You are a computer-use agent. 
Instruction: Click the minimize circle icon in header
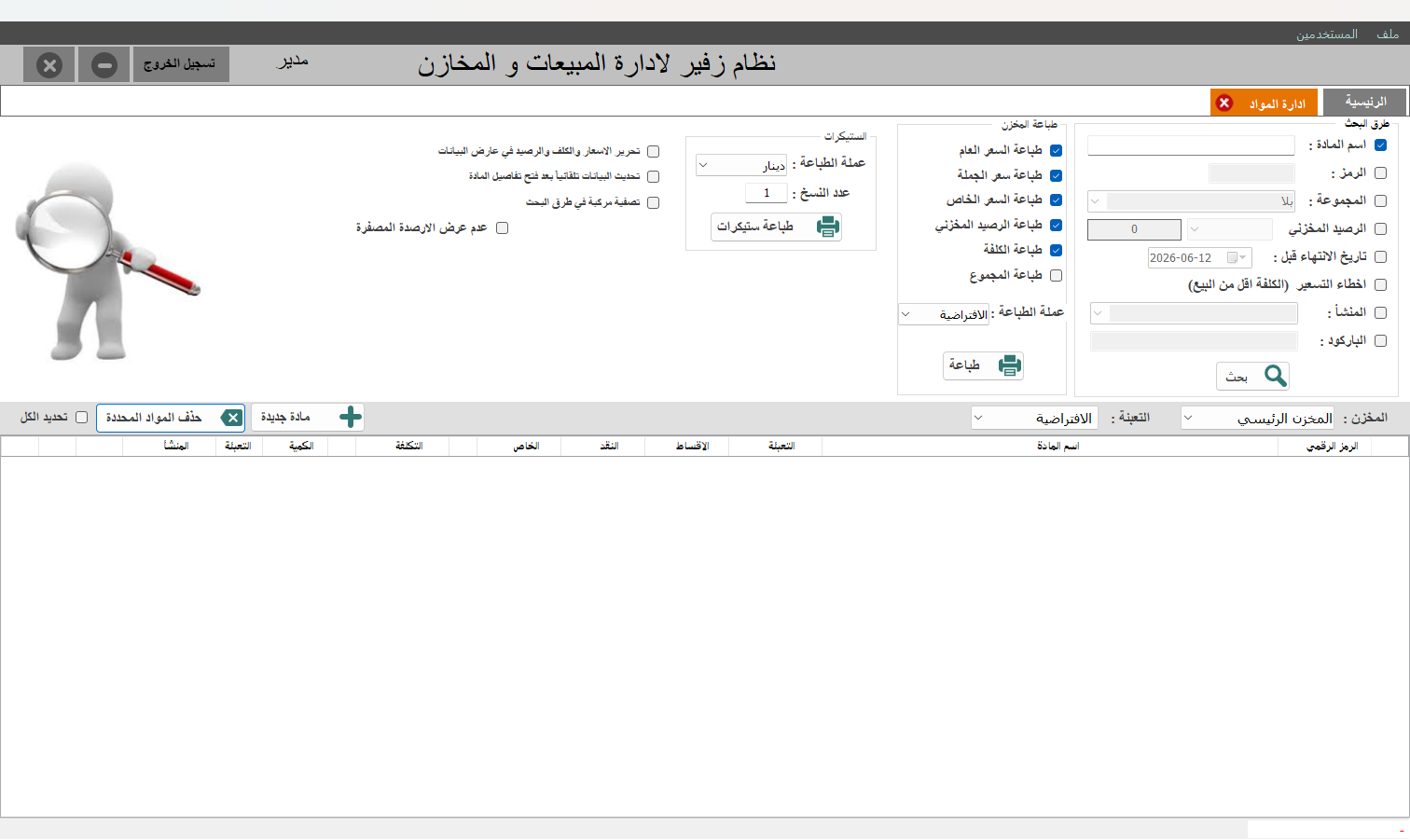[104, 65]
